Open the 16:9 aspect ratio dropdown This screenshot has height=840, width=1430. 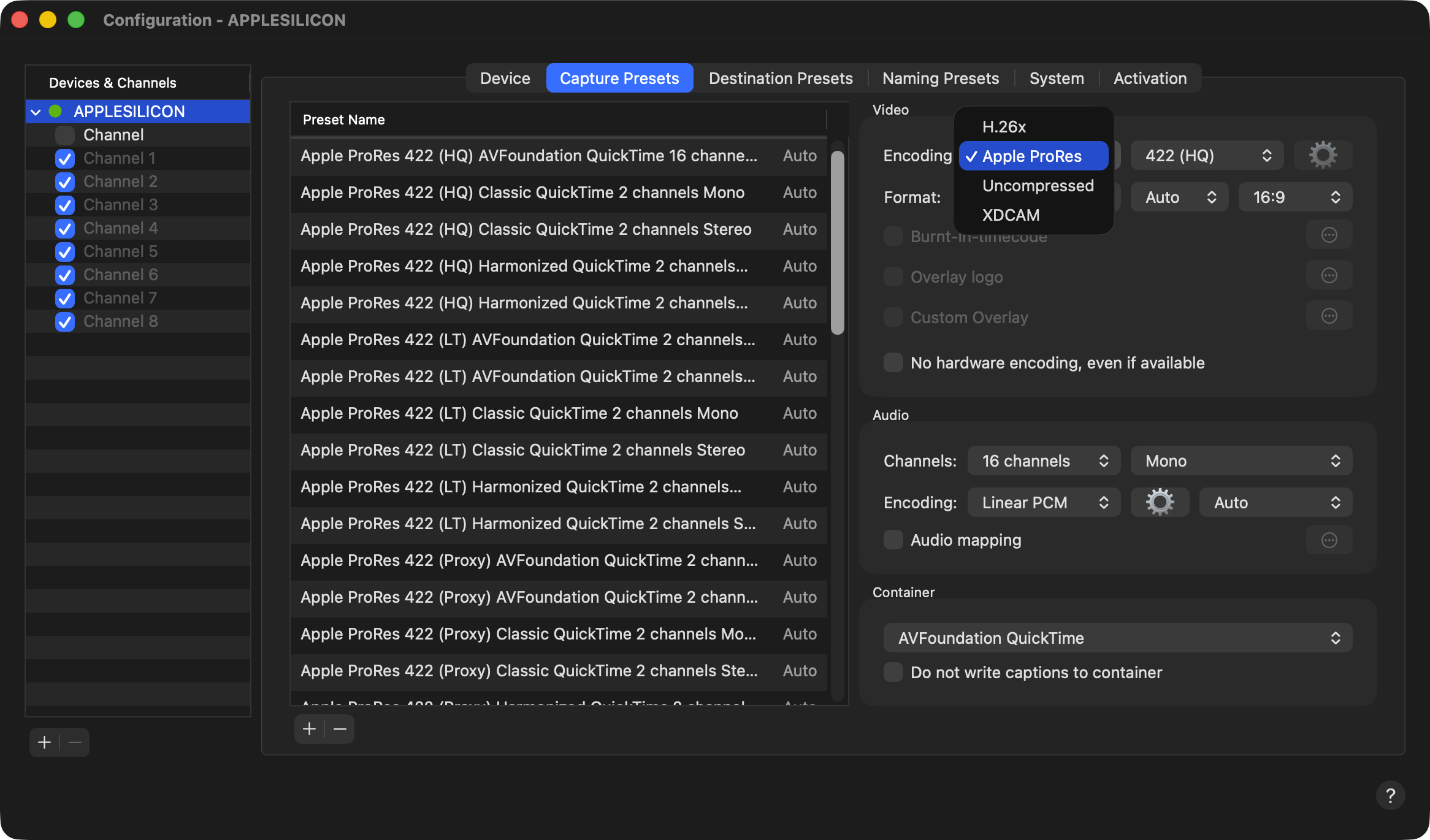click(1295, 197)
